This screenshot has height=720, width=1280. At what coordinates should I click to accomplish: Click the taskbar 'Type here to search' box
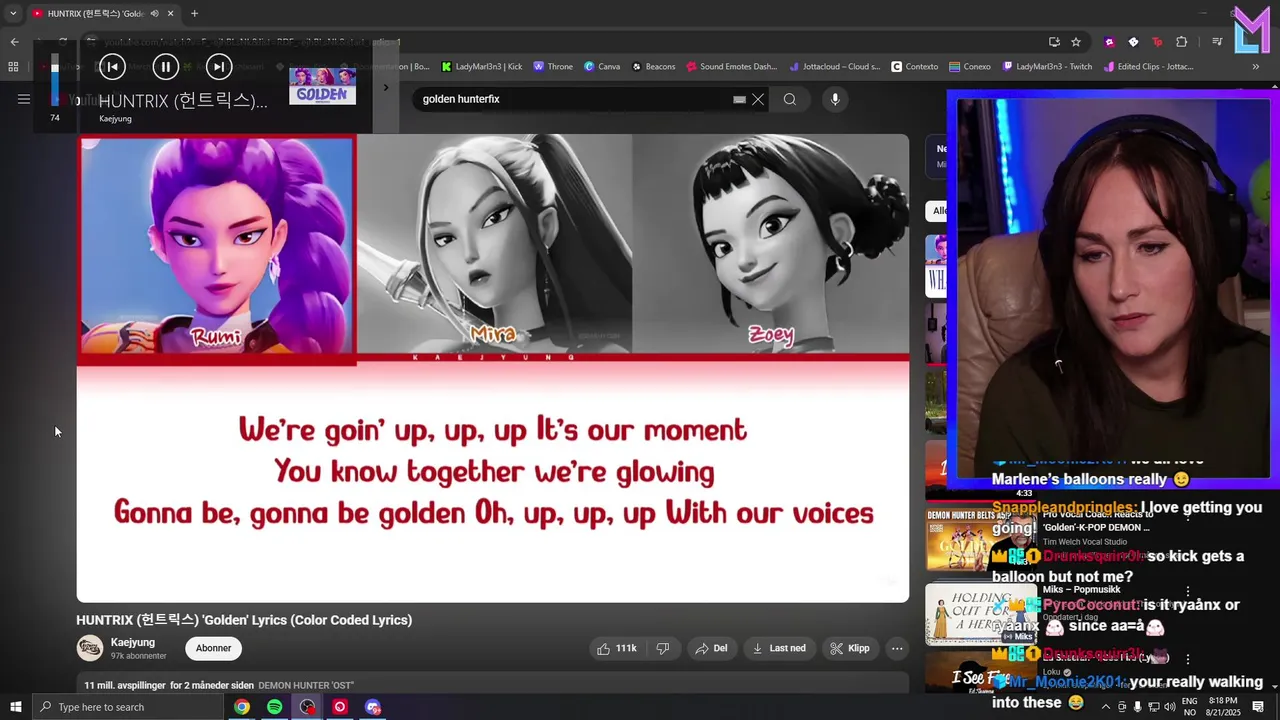[127, 707]
